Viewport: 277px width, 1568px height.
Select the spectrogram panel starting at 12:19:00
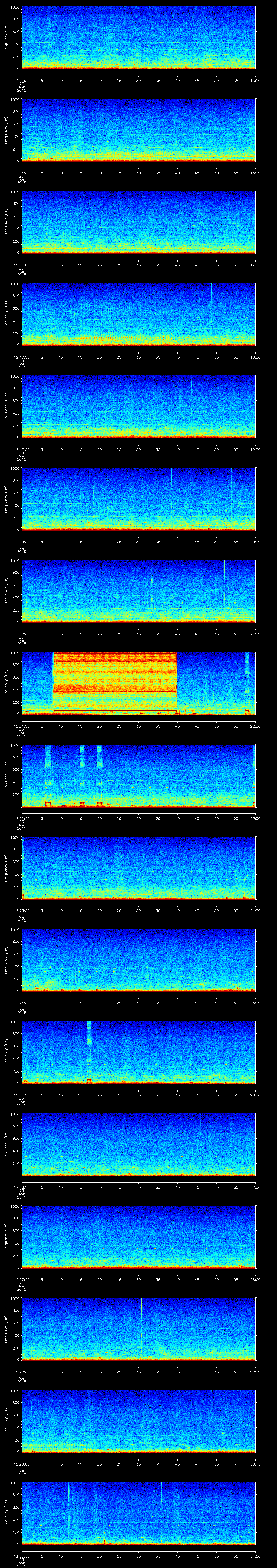(x=139, y=499)
